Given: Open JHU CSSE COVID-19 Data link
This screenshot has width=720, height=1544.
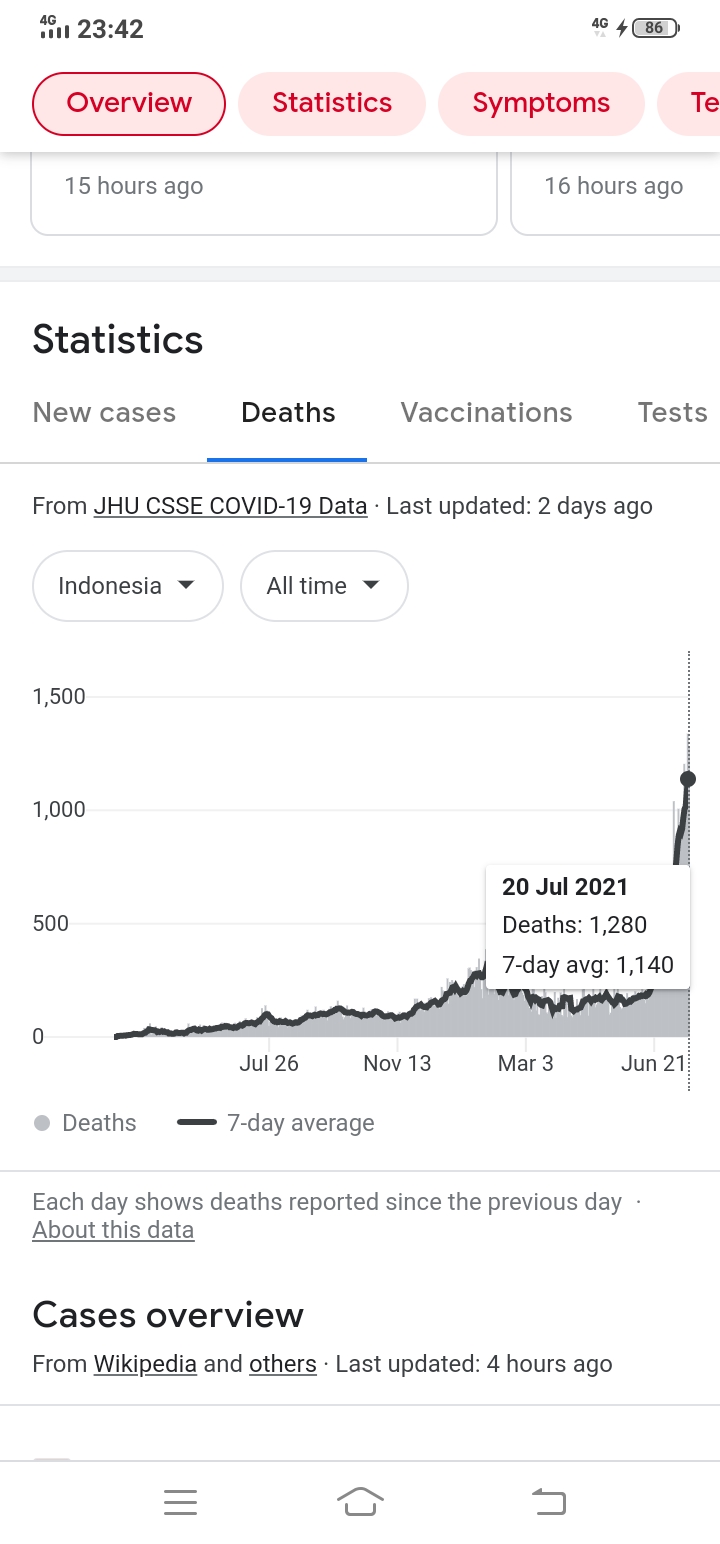Looking at the screenshot, I should 230,506.
